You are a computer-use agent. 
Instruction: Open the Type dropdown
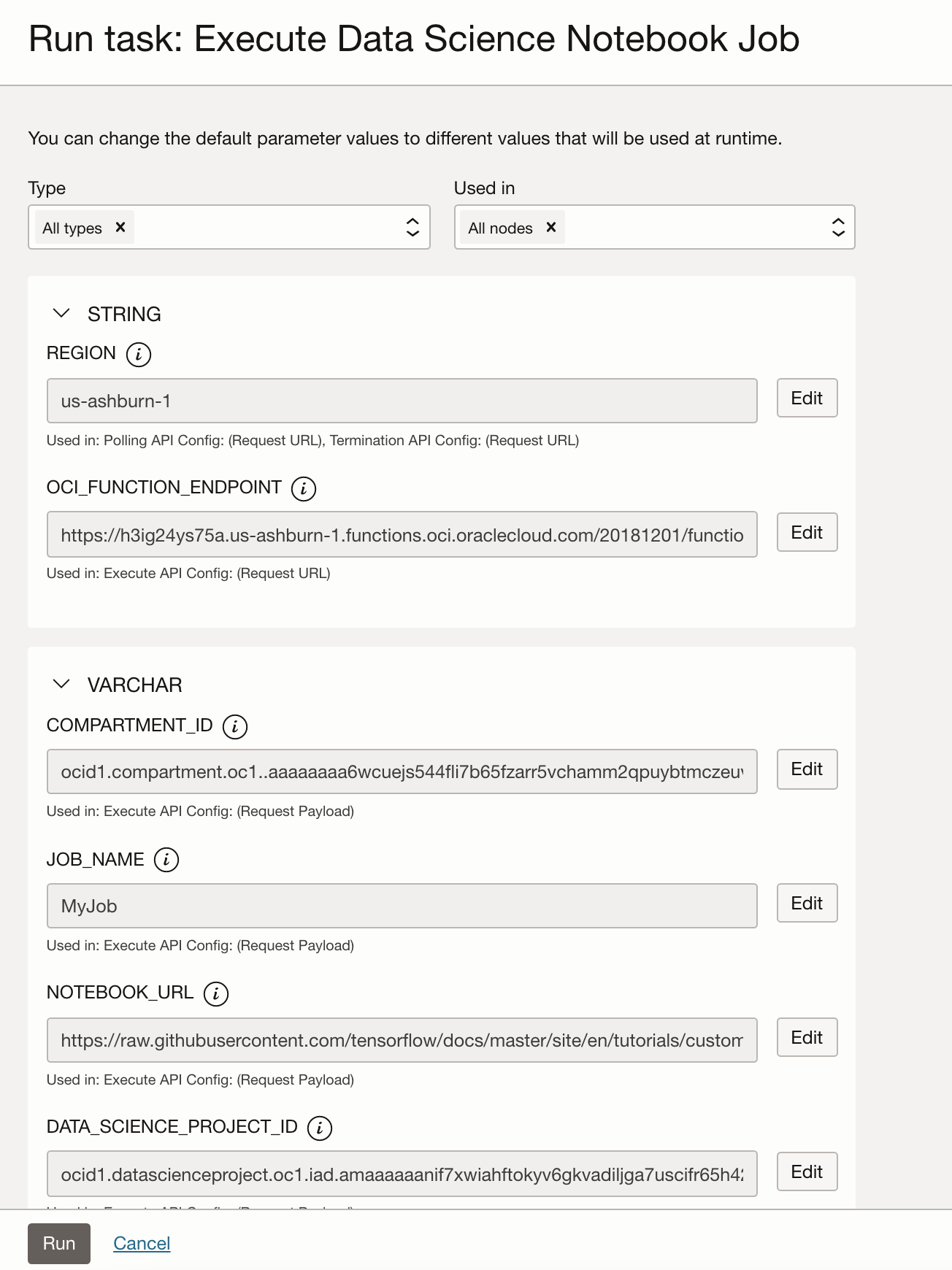tap(412, 228)
